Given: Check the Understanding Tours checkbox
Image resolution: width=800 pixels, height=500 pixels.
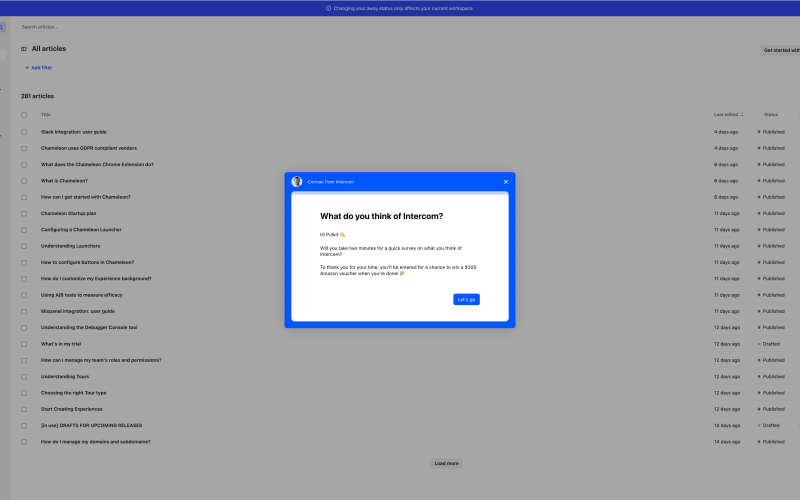Looking at the screenshot, I should pyautogui.click(x=24, y=377).
